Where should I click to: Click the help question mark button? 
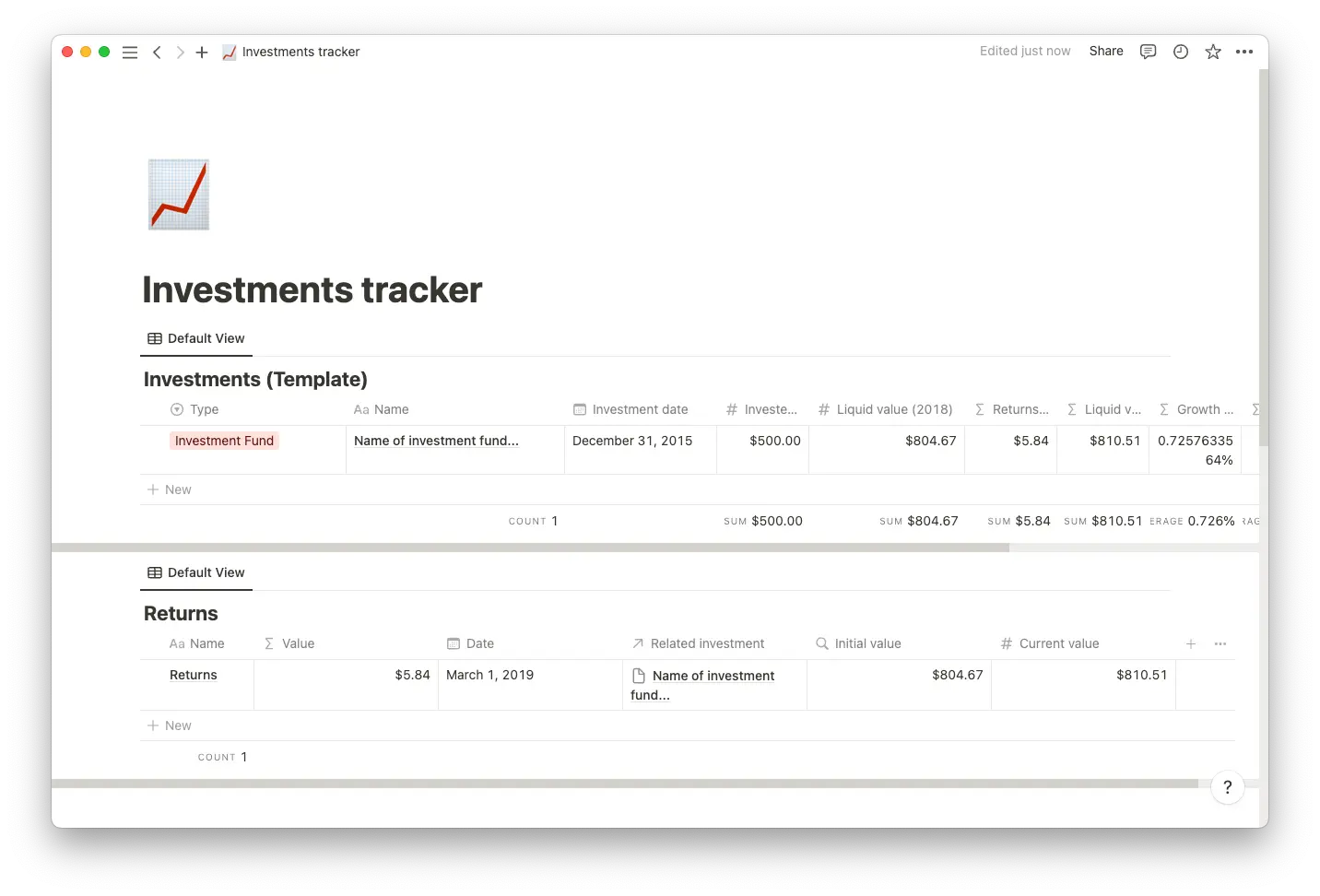(1227, 788)
